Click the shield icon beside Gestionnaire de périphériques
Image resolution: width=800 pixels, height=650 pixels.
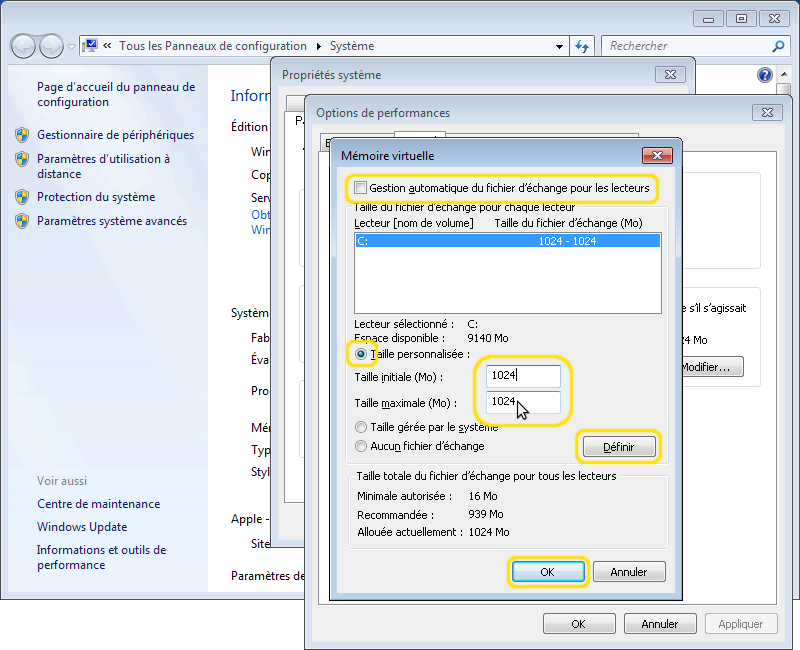[22, 135]
